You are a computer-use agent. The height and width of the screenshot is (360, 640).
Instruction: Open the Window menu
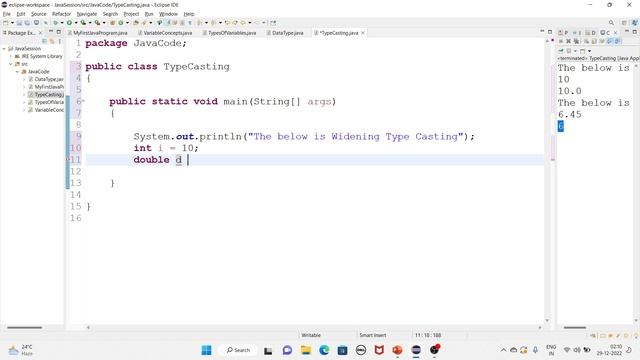pos(168,14)
